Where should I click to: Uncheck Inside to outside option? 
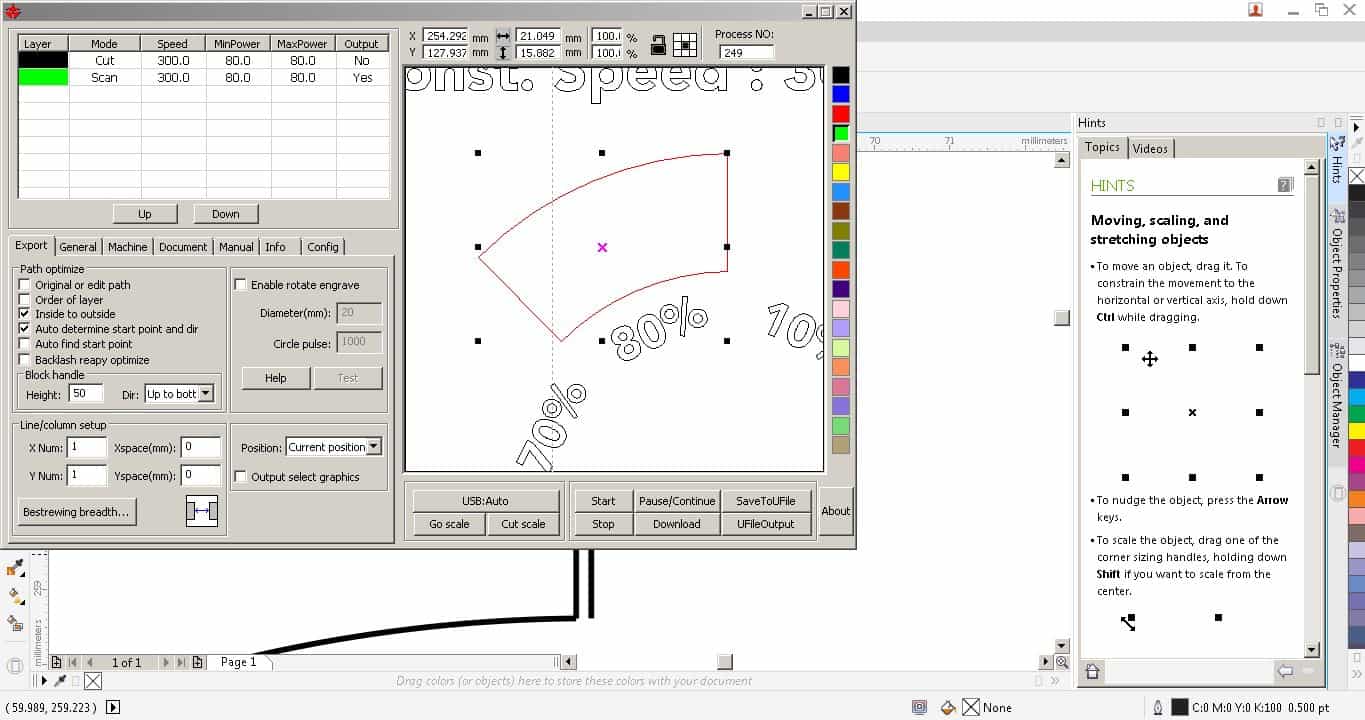(x=25, y=314)
